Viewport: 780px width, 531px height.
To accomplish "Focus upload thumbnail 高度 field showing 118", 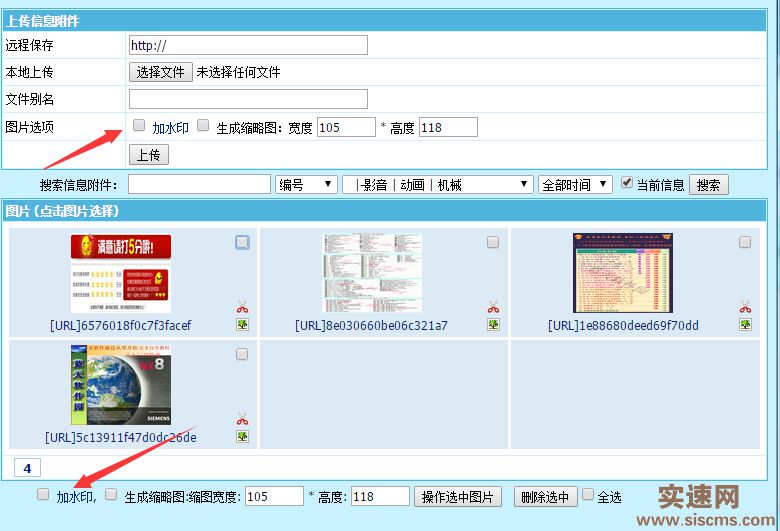I will [448, 127].
